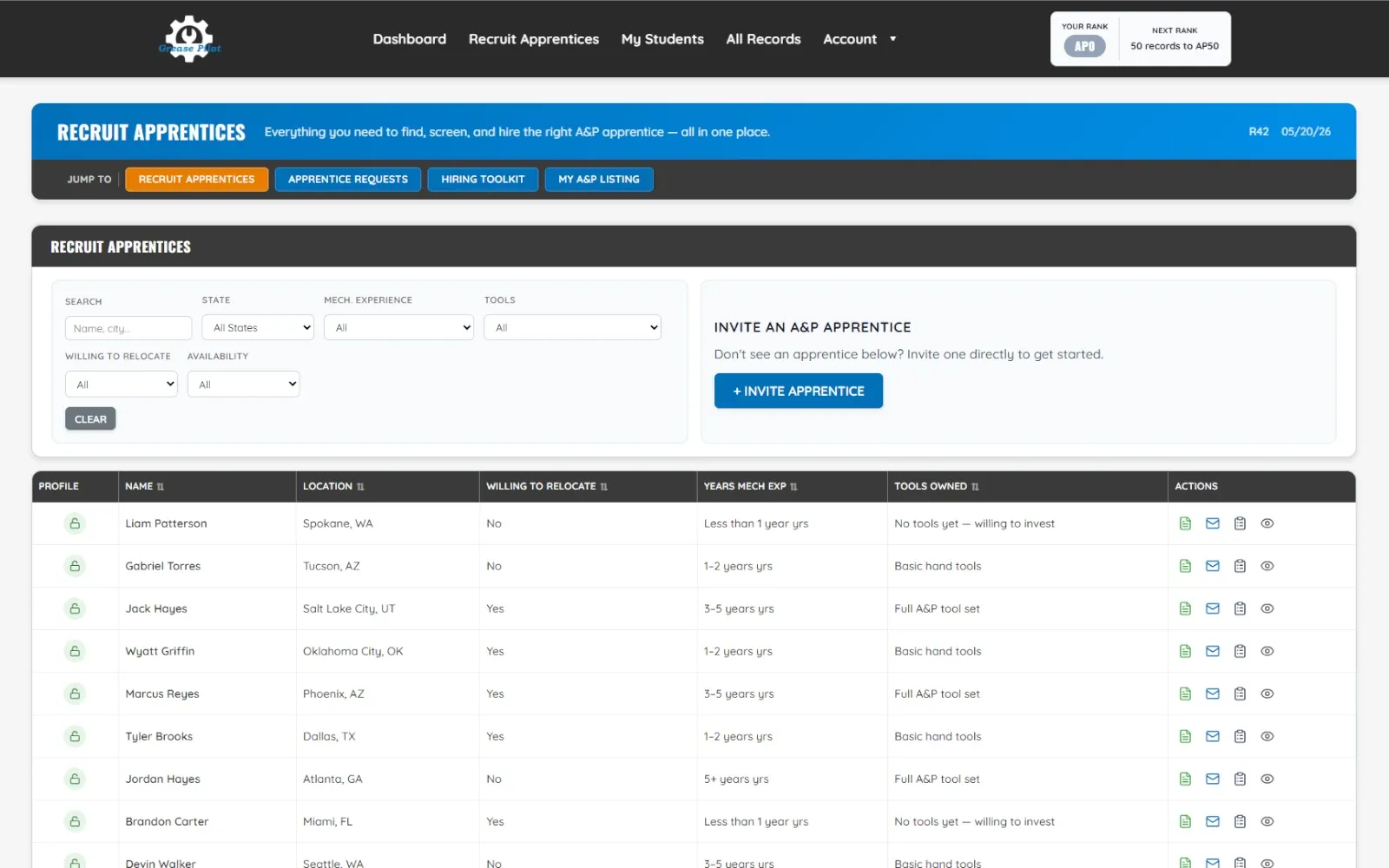Click the APO rank badge
Viewport: 1389px width, 868px height.
(x=1085, y=46)
